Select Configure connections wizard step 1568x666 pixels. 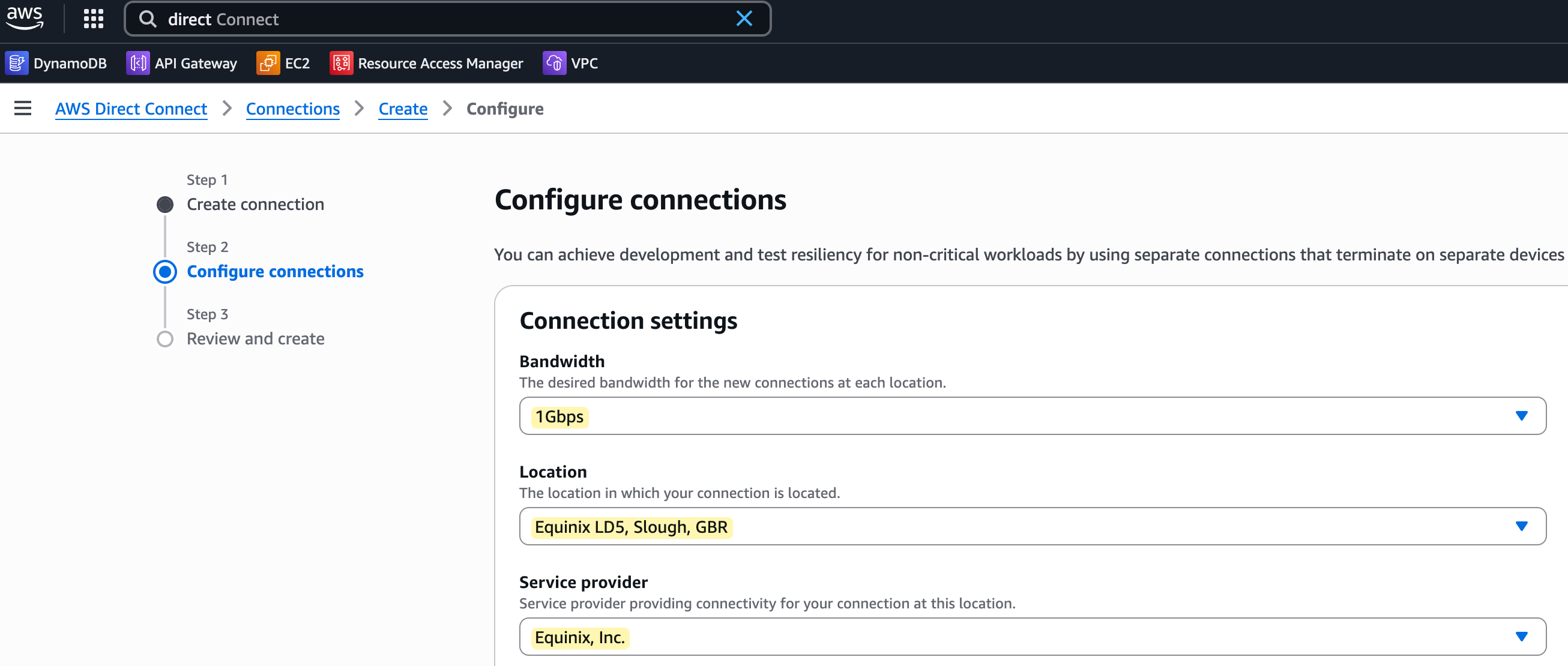(x=275, y=271)
